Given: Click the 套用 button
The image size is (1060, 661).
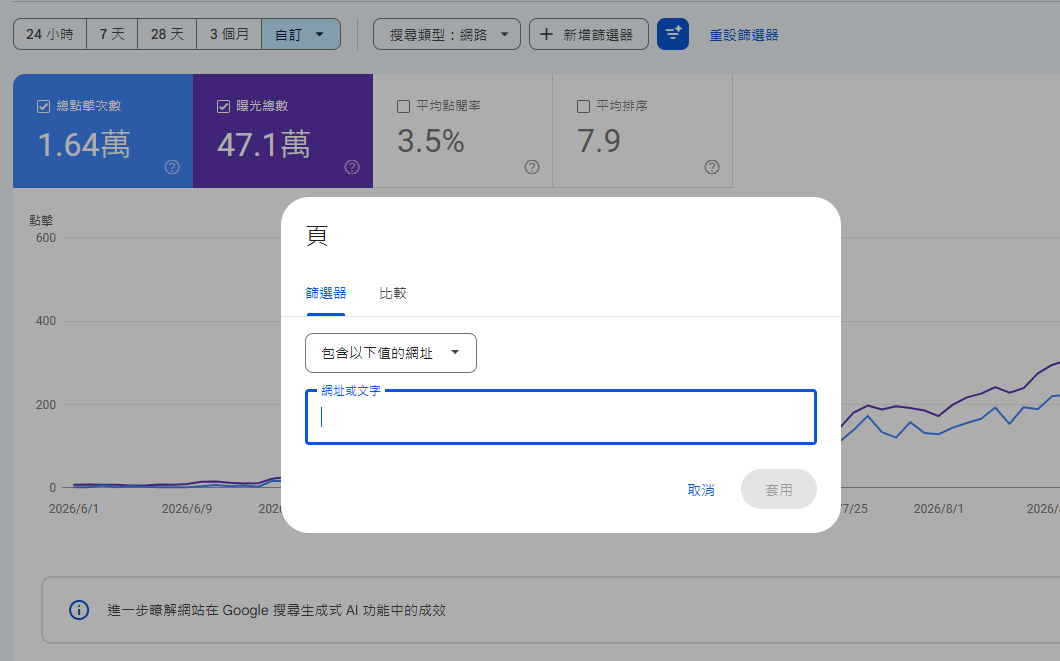Looking at the screenshot, I should (x=779, y=489).
